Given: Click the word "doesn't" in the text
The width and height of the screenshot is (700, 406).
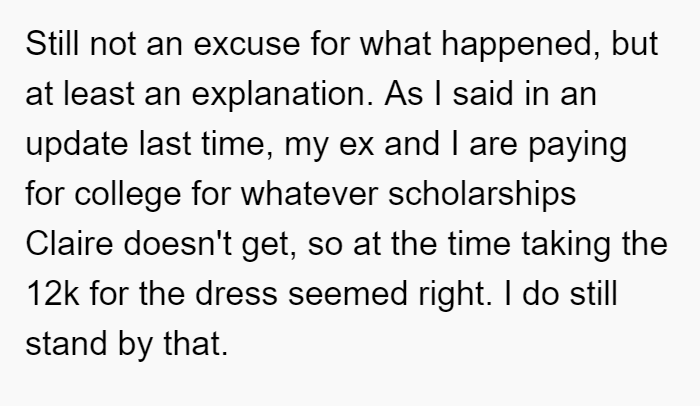Looking at the screenshot, I should (x=177, y=244).
